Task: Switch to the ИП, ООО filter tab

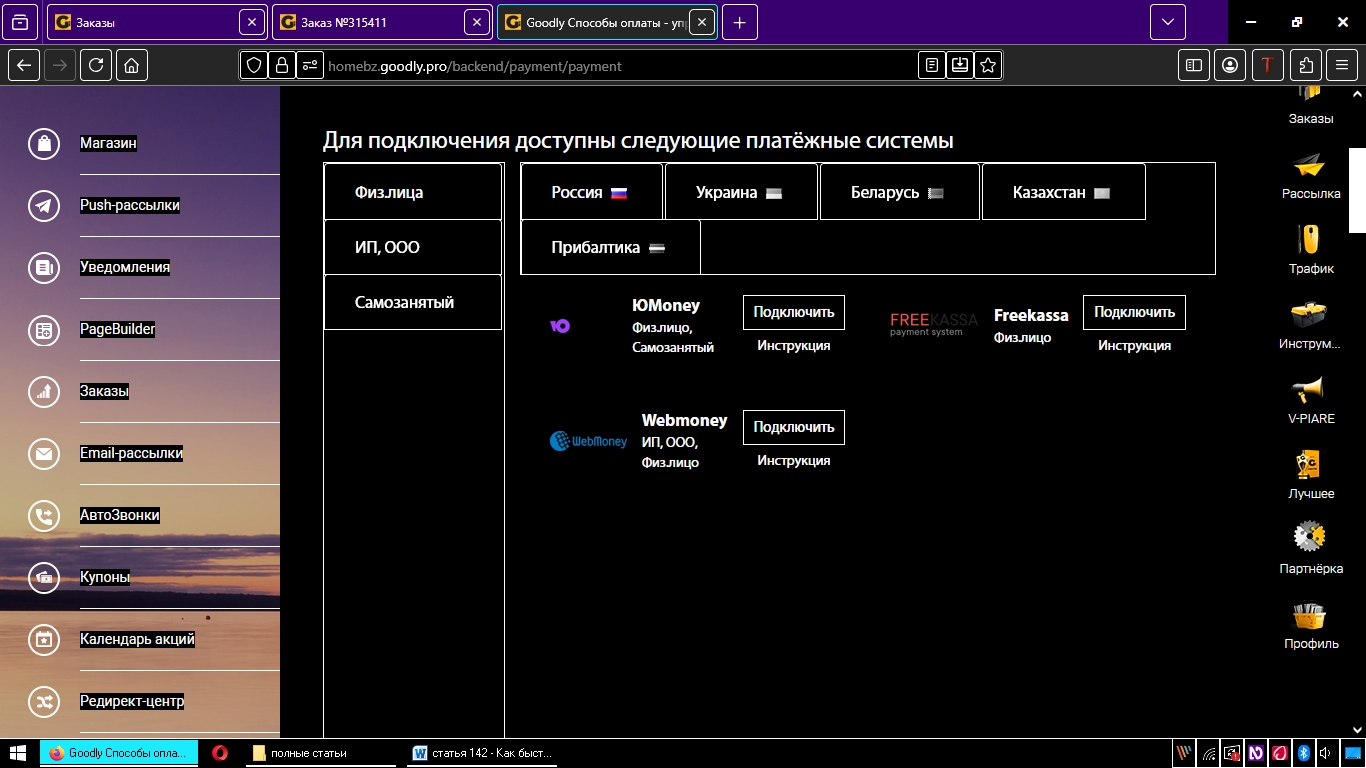Action: [412, 247]
